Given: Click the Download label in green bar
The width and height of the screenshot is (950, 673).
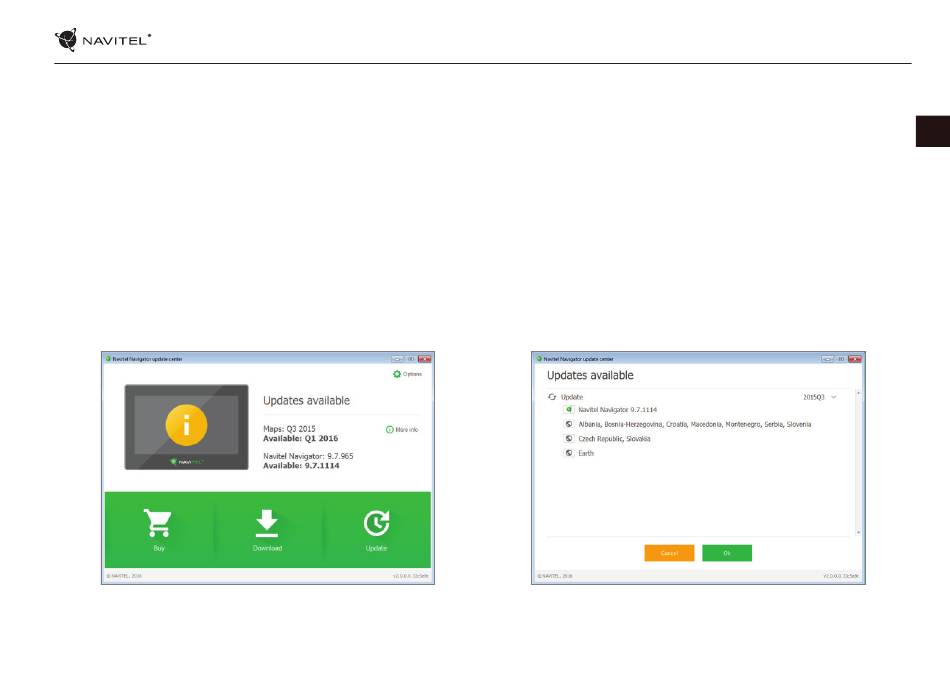Looking at the screenshot, I should [x=267, y=548].
